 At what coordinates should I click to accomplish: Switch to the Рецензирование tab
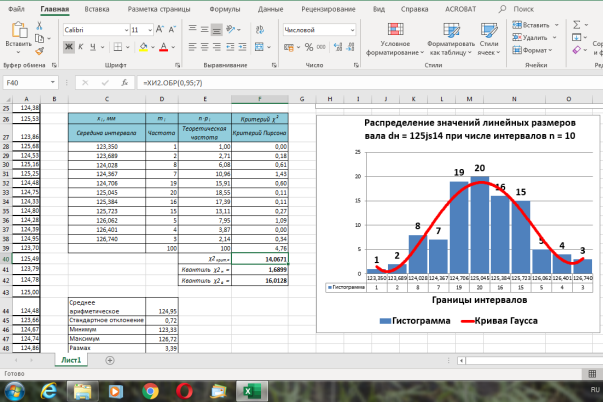[328, 9]
